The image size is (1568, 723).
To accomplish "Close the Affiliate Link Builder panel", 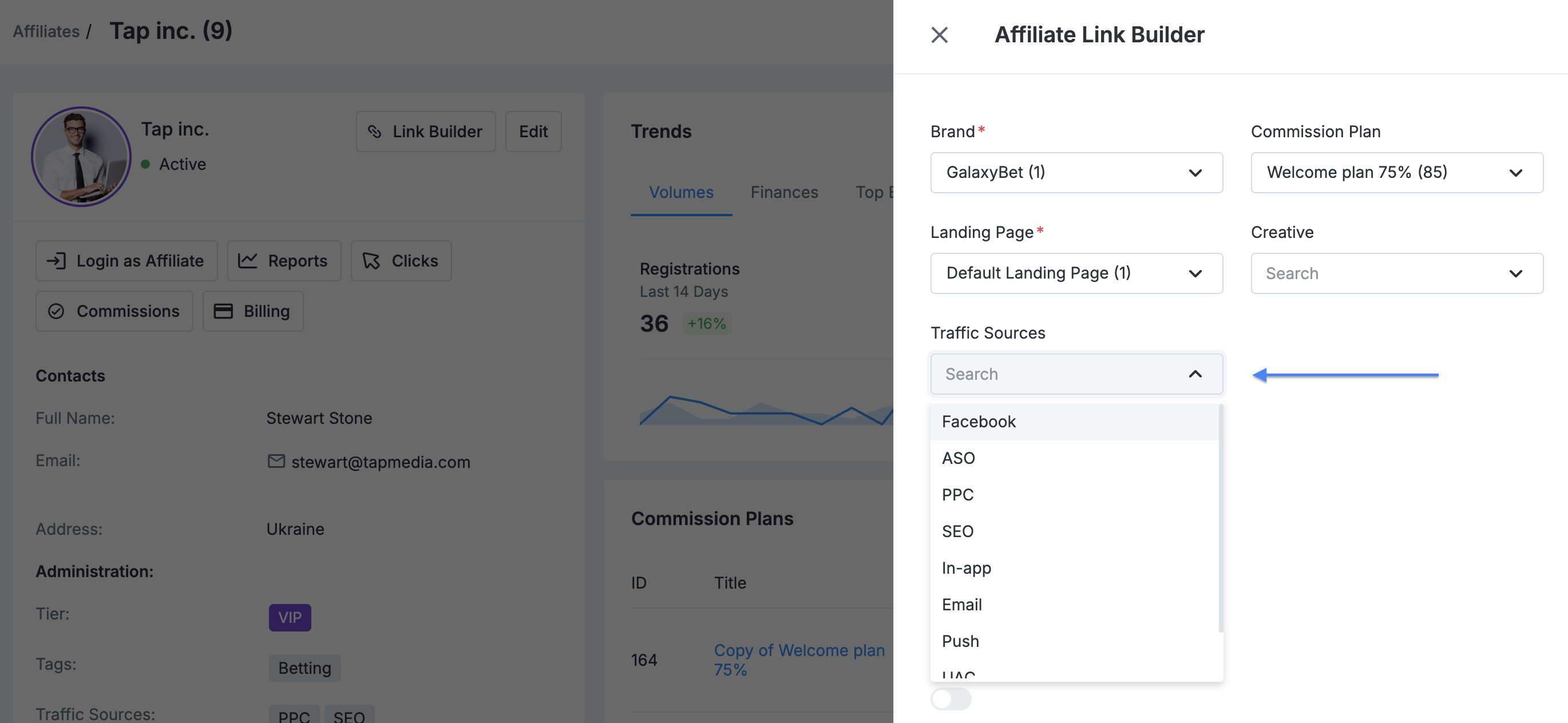I will coord(939,35).
